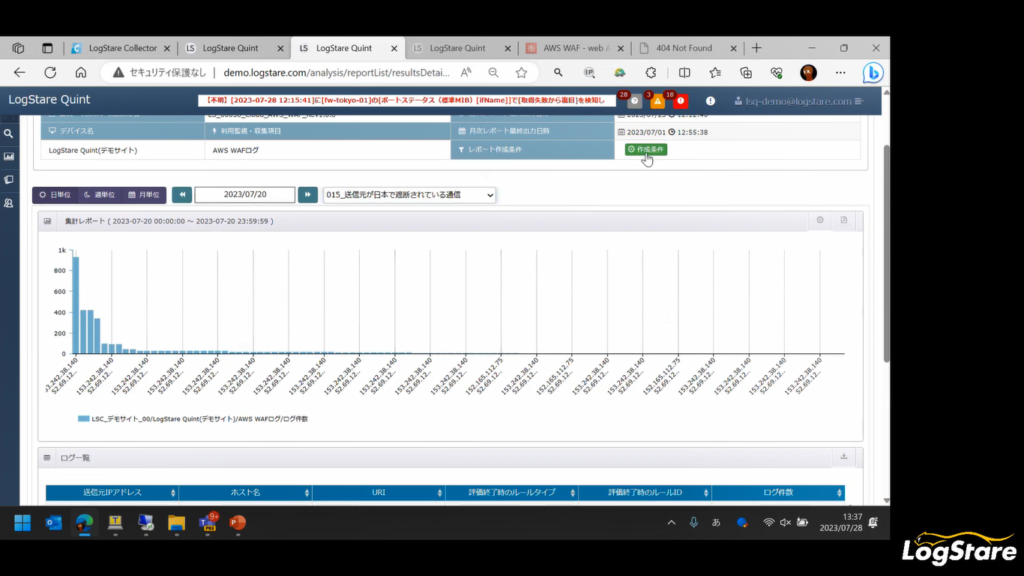Screen dimensions: 1024x576
Task: Open the browser extensions puzzle icon
Action: click(x=650, y=72)
